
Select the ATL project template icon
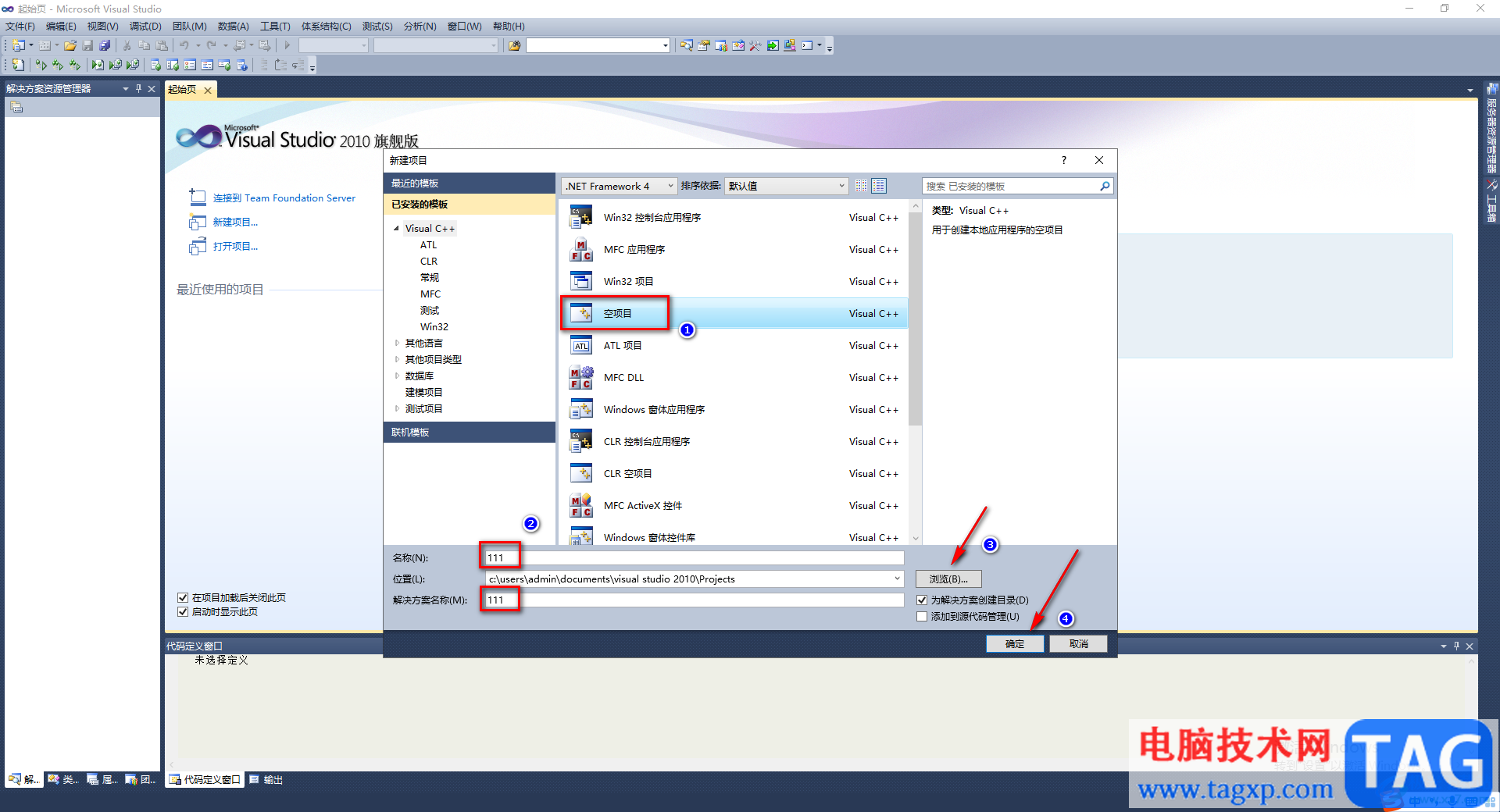click(x=580, y=345)
